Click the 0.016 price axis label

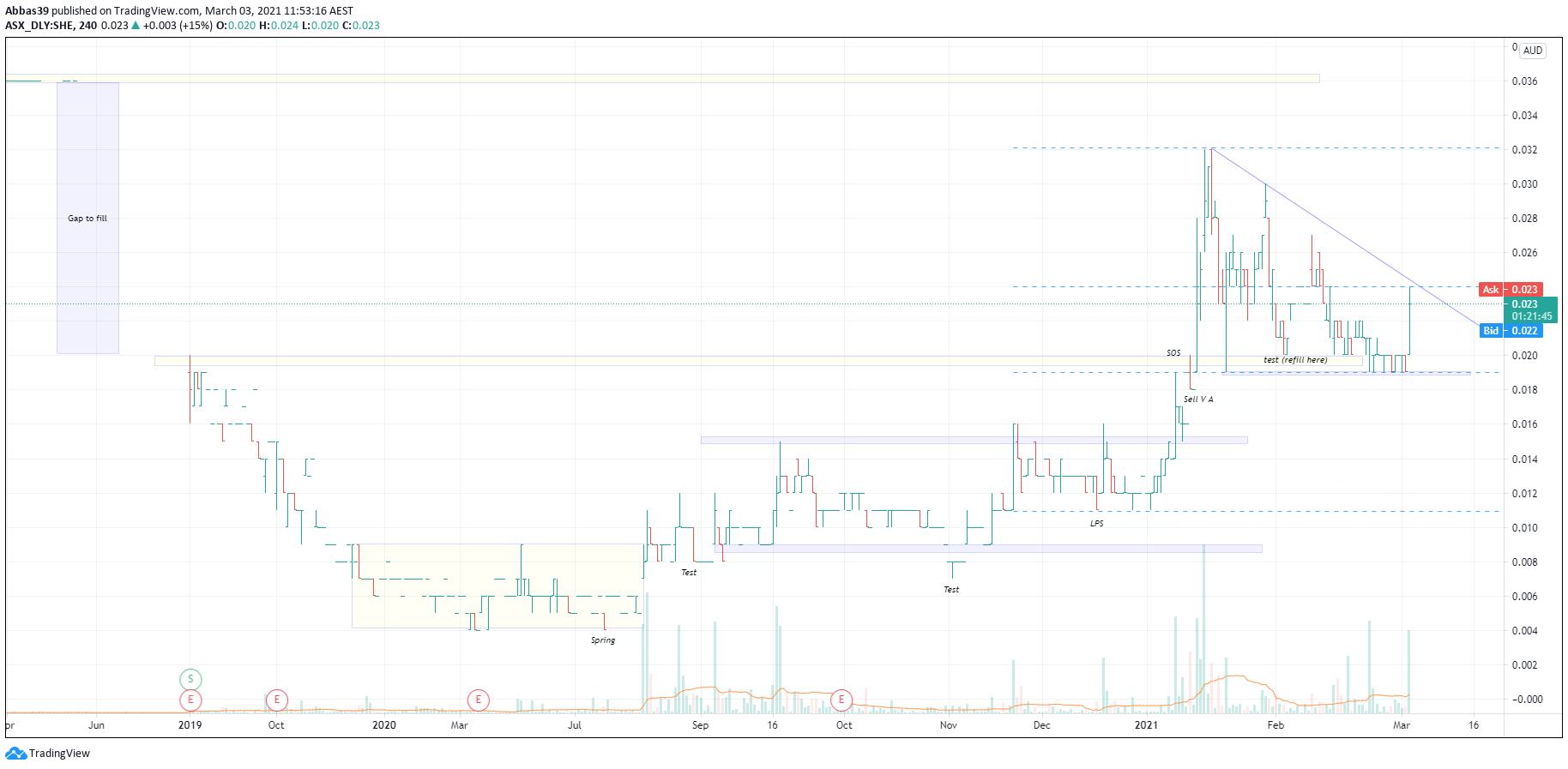pyautogui.click(x=1524, y=424)
